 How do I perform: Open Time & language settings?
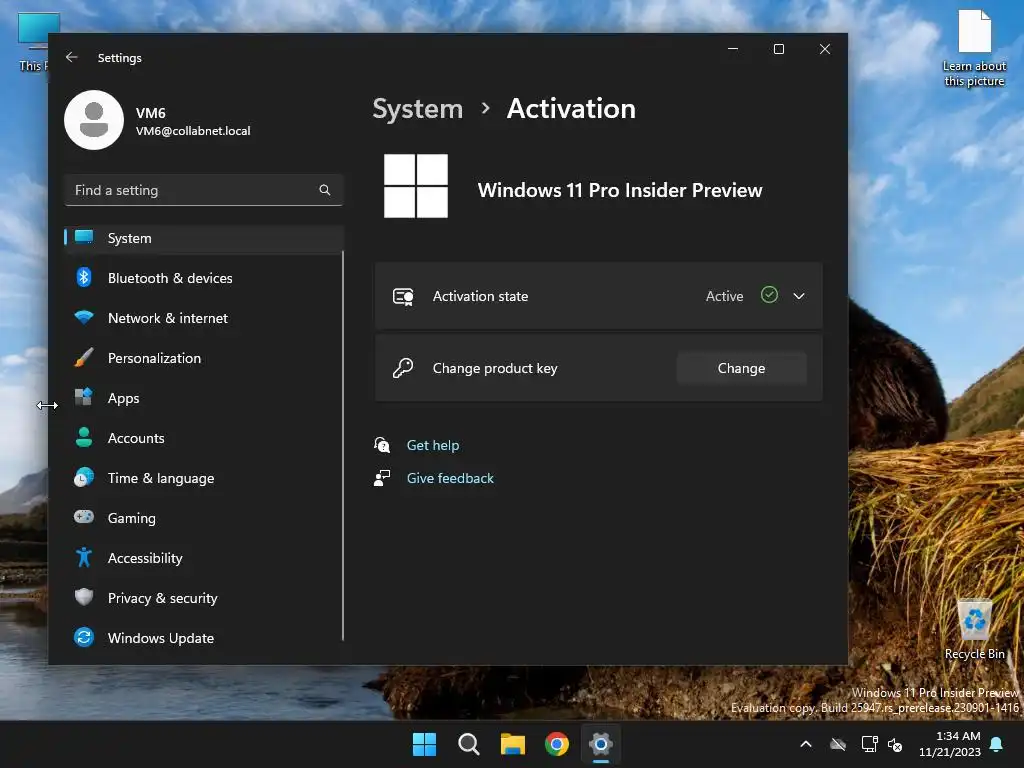tap(204, 478)
